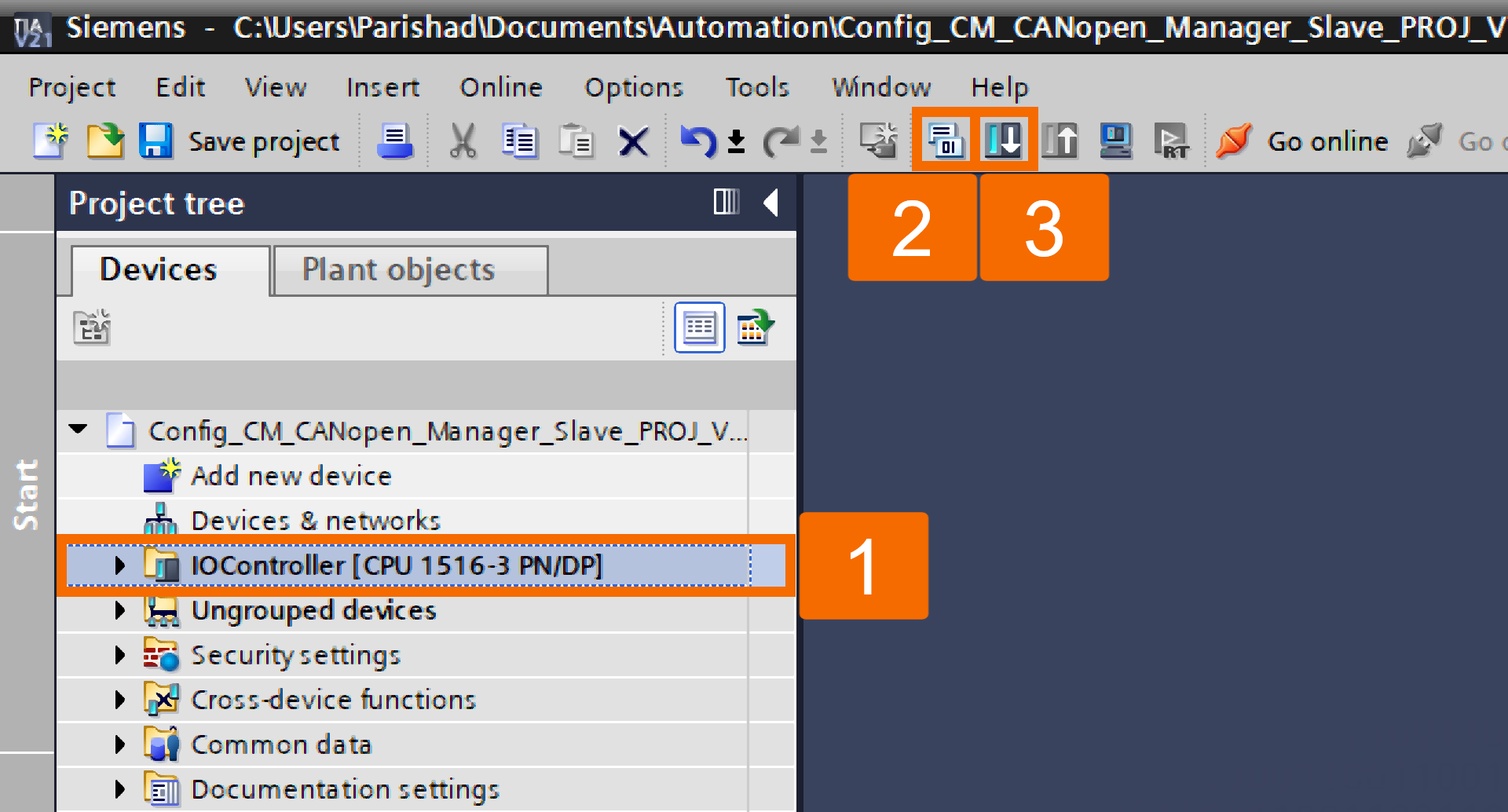1508x812 pixels.
Task: Click the Delete X icon
Action: pyautogui.click(x=633, y=142)
